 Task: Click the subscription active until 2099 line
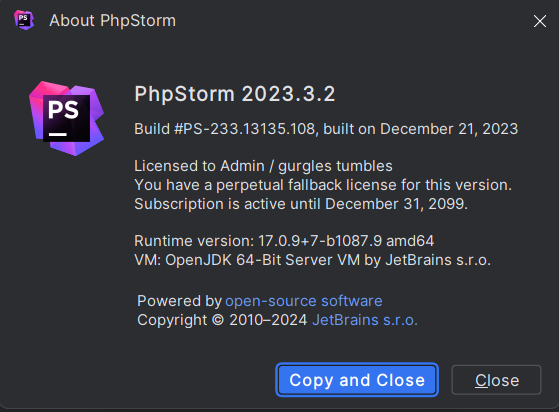[301, 204]
